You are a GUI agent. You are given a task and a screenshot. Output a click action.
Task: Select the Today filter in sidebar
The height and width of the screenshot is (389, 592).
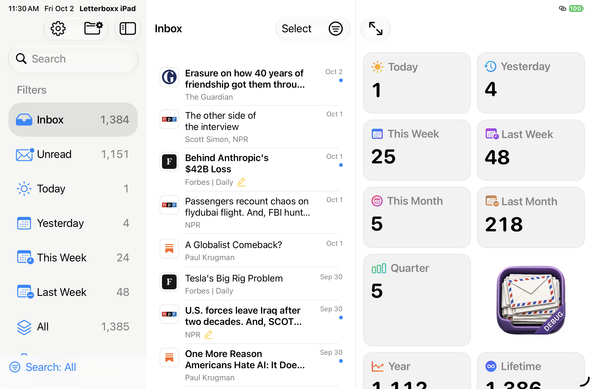tap(73, 188)
